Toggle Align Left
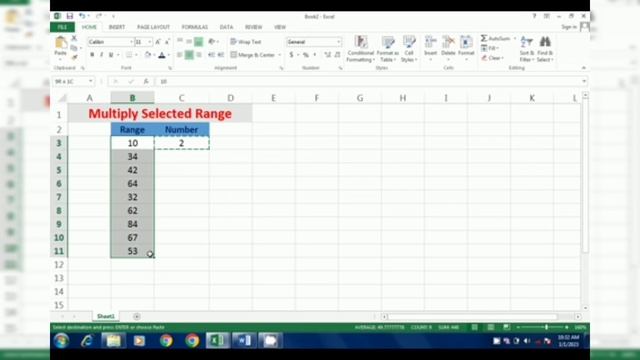The height and width of the screenshot is (360, 640). [180, 55]
